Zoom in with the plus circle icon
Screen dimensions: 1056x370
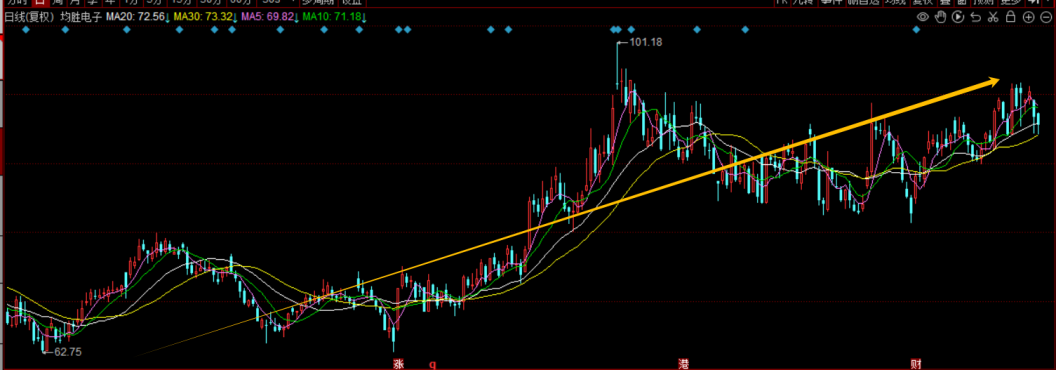click(1028, 17)
